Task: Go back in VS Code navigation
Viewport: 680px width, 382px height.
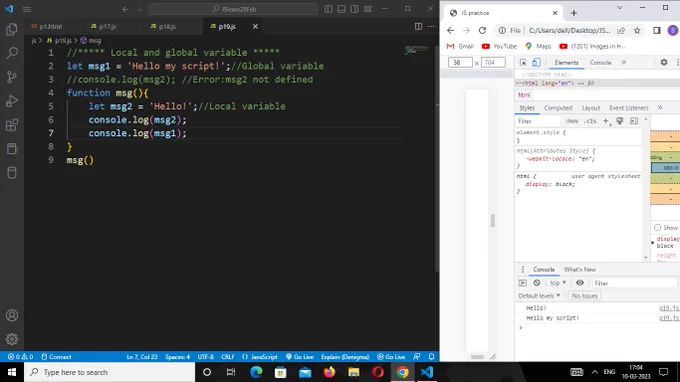Action: tap(125, 9)
